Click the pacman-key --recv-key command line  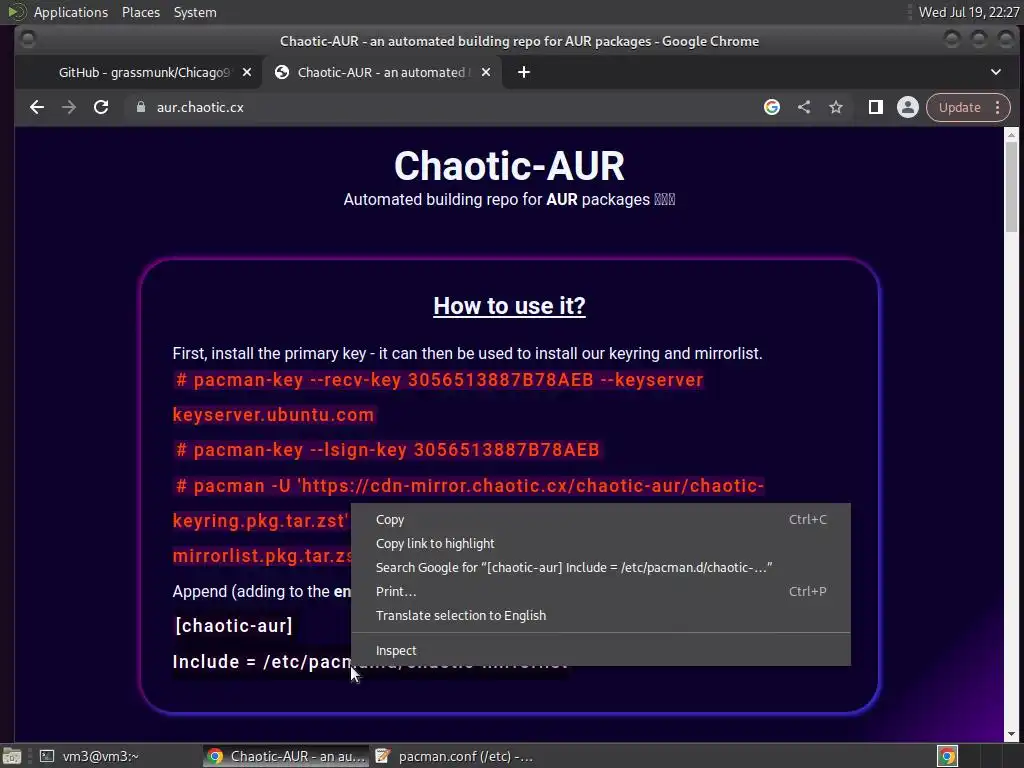point(439,380)
